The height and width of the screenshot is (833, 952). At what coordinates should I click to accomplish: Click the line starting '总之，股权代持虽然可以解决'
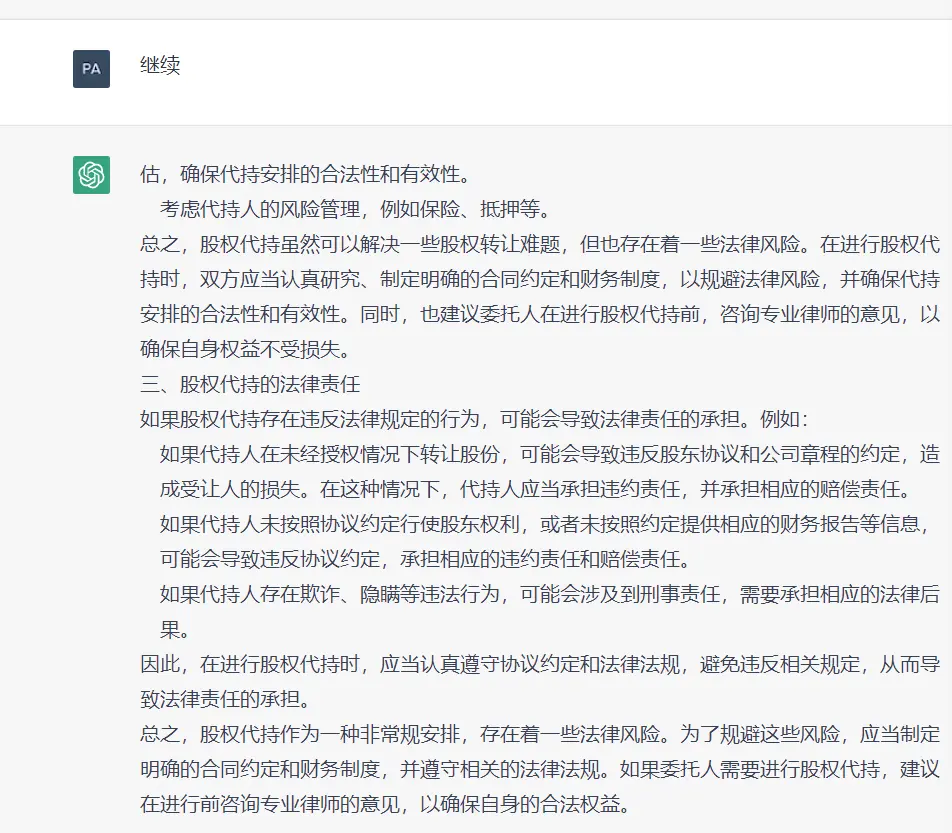pyautogui.click(x=540, y=244)
